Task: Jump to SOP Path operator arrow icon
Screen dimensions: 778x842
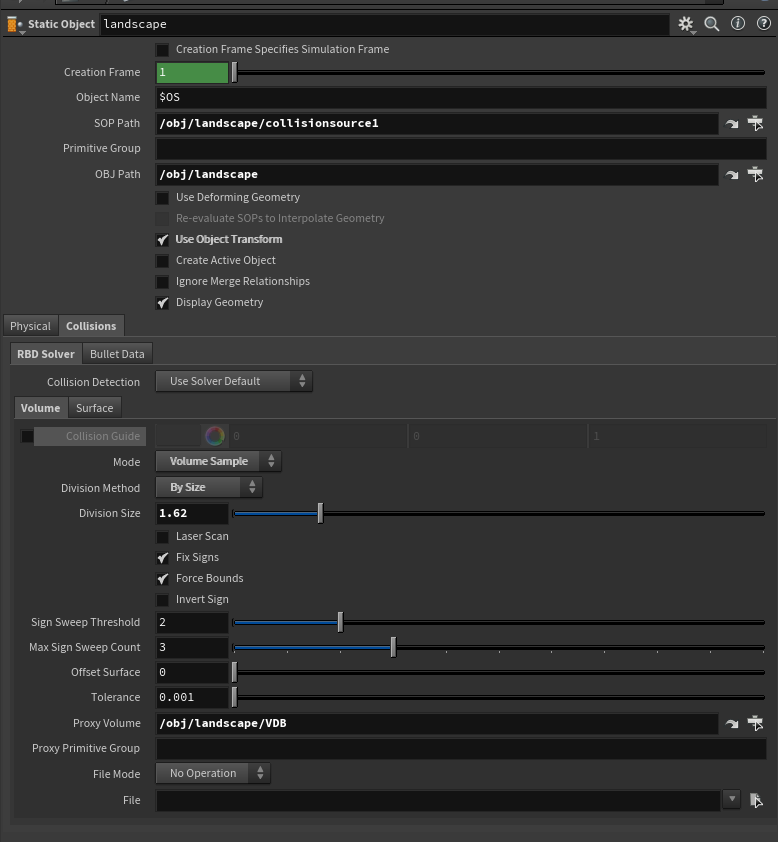Action: point(732,124)
